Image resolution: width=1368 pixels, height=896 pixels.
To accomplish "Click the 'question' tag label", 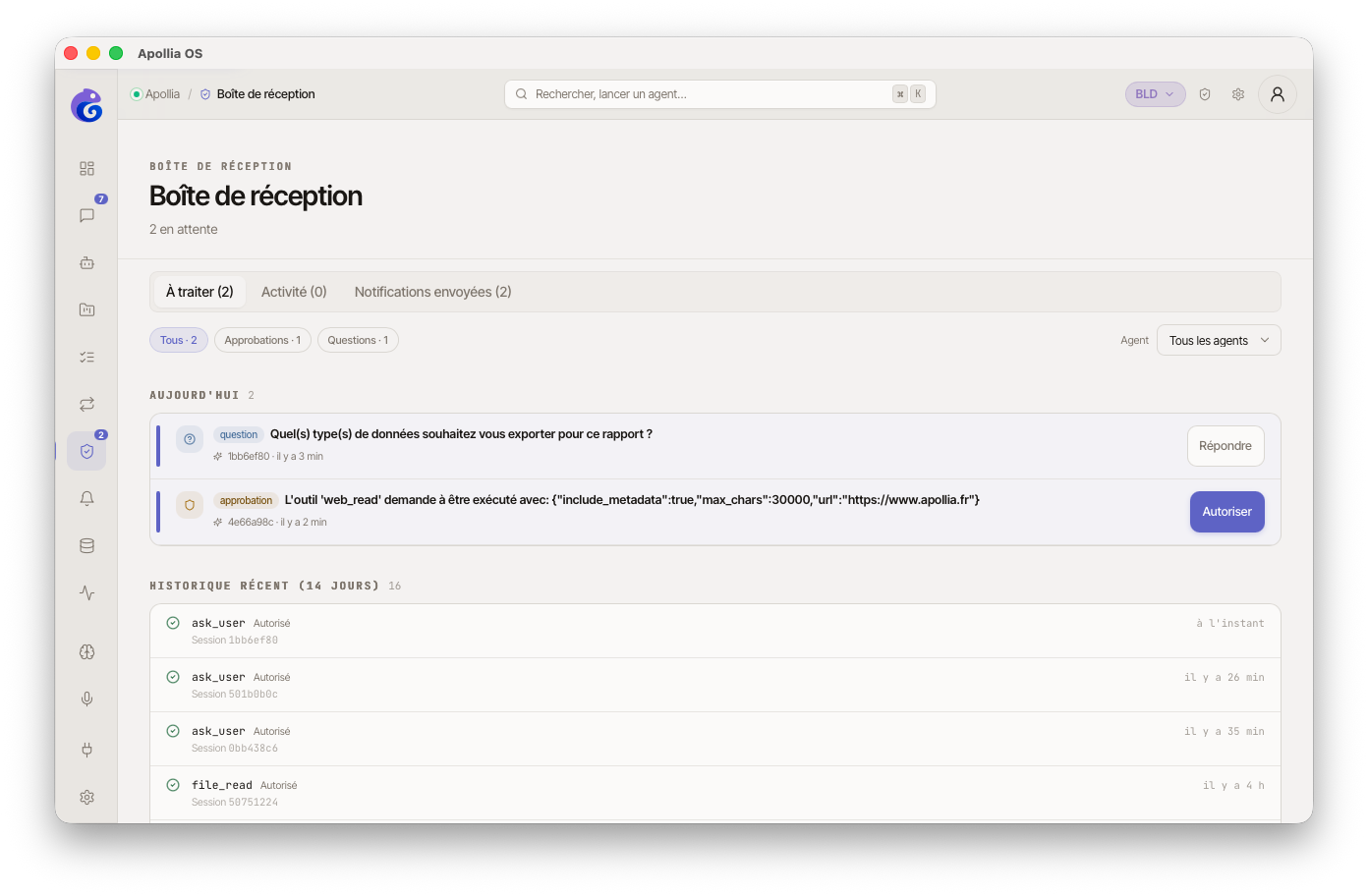I will point(239,434).
